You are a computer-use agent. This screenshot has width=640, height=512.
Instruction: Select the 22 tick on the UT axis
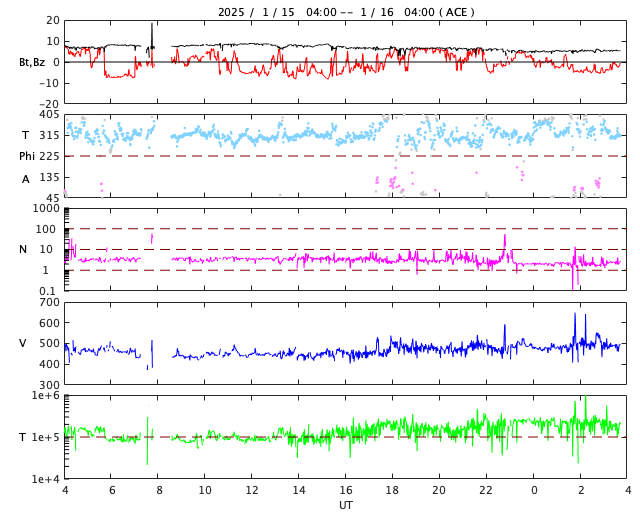point(486,491)
